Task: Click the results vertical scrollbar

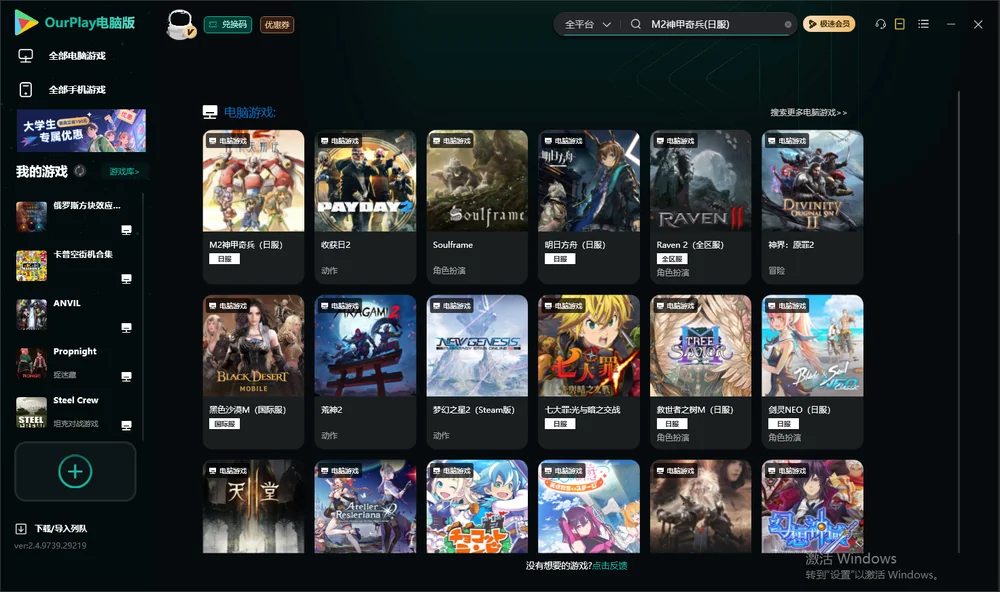Action: click(959, 322)
